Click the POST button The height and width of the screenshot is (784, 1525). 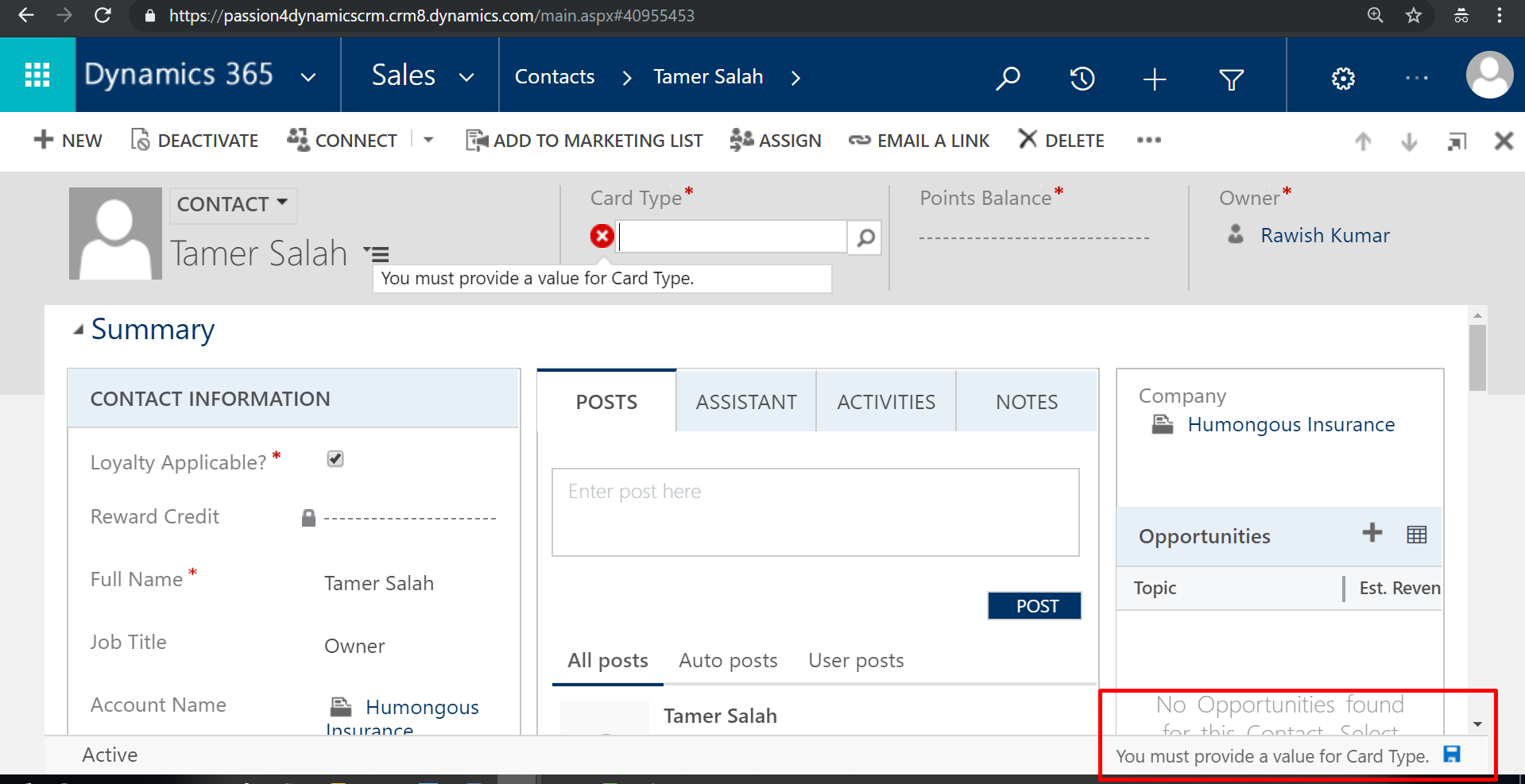click(x=1034, y=606)
